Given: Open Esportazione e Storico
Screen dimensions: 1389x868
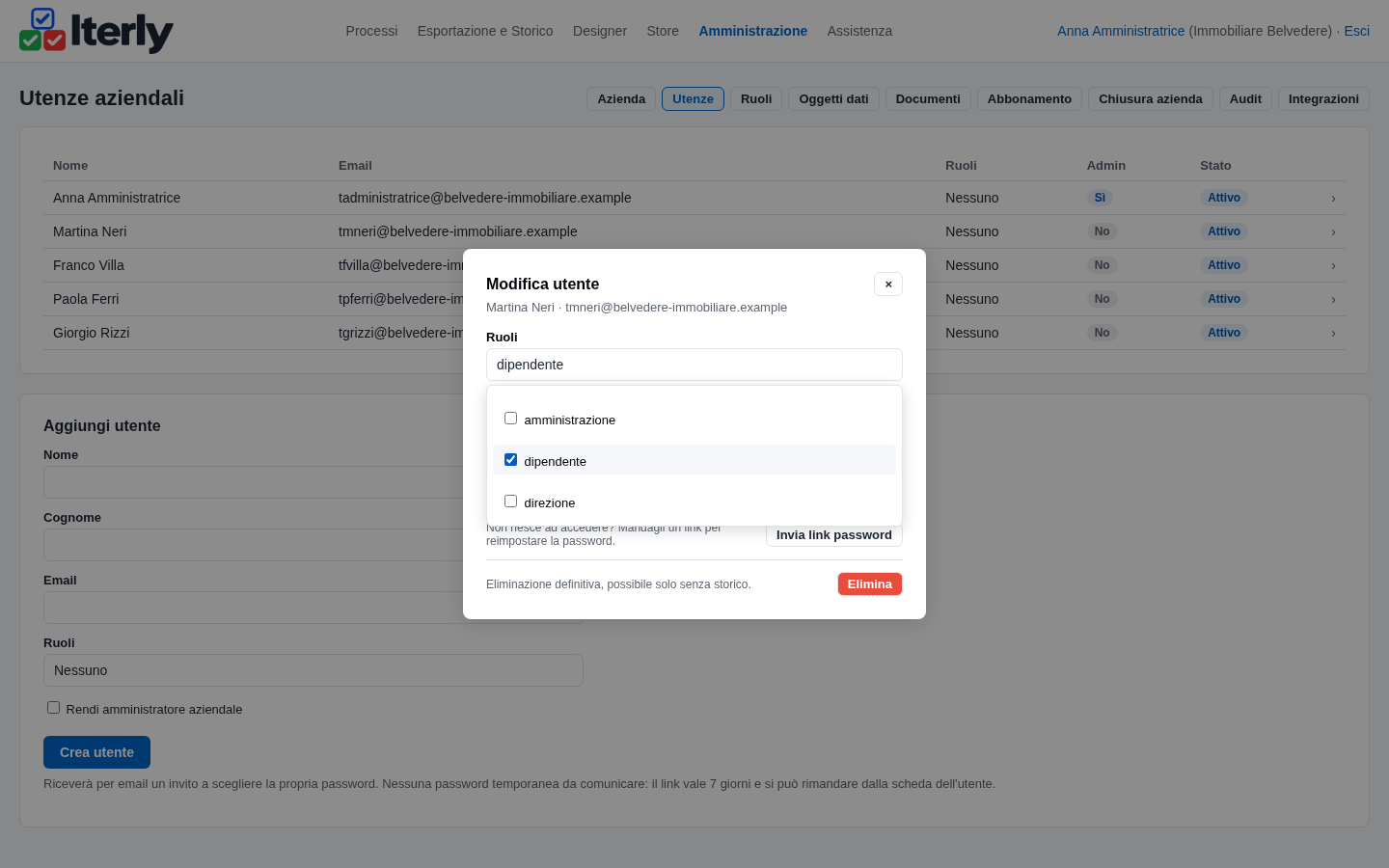Looking at the screenshot, I should pos(485,31).
